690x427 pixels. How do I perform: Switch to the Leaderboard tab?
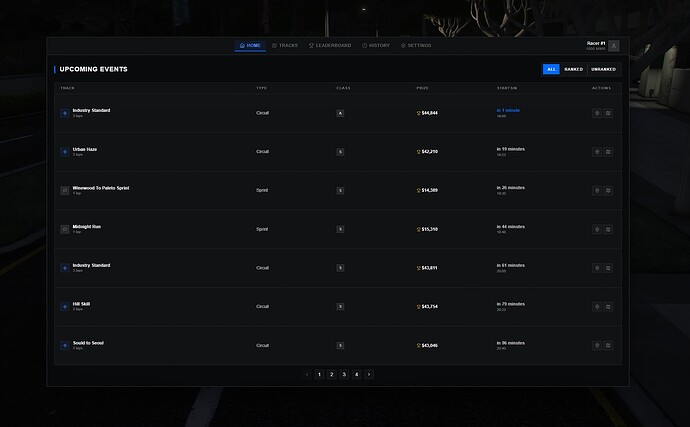[329, 46]
